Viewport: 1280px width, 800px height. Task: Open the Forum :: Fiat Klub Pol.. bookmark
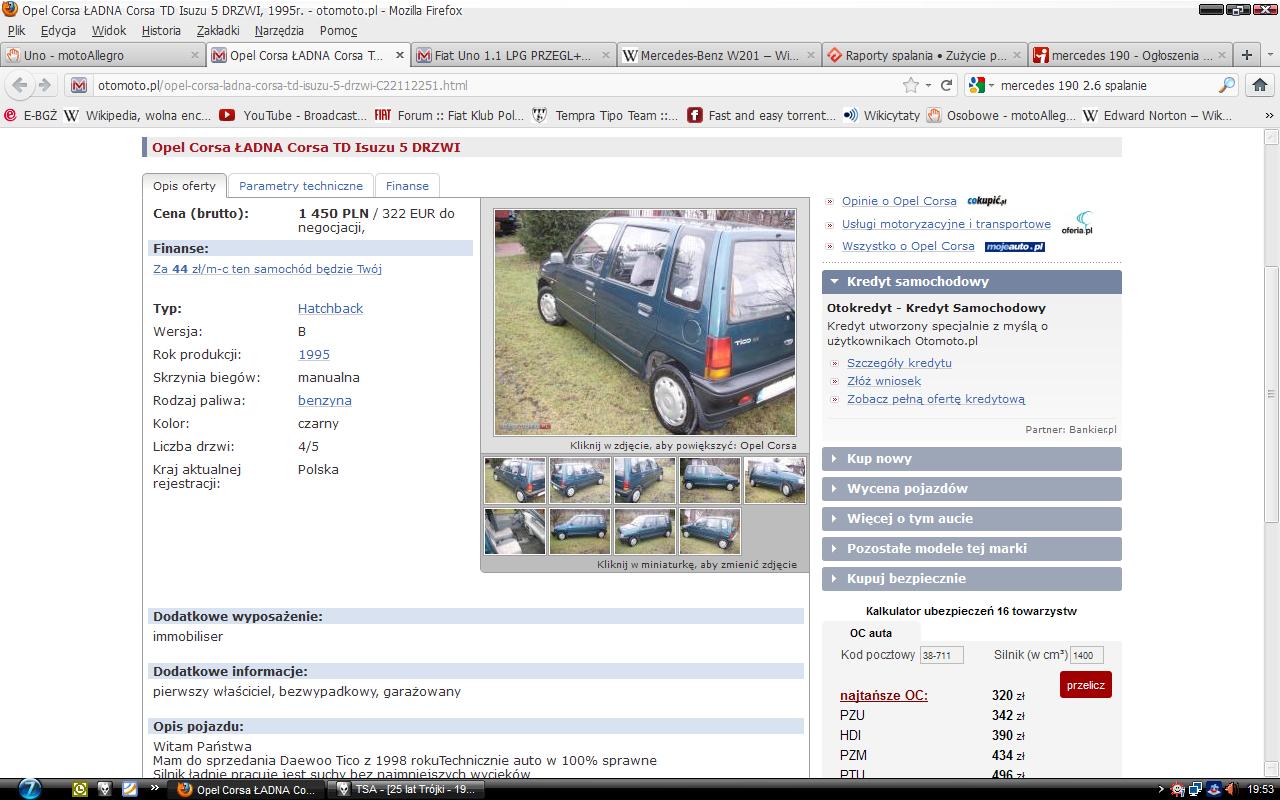[x=450, y=115]
